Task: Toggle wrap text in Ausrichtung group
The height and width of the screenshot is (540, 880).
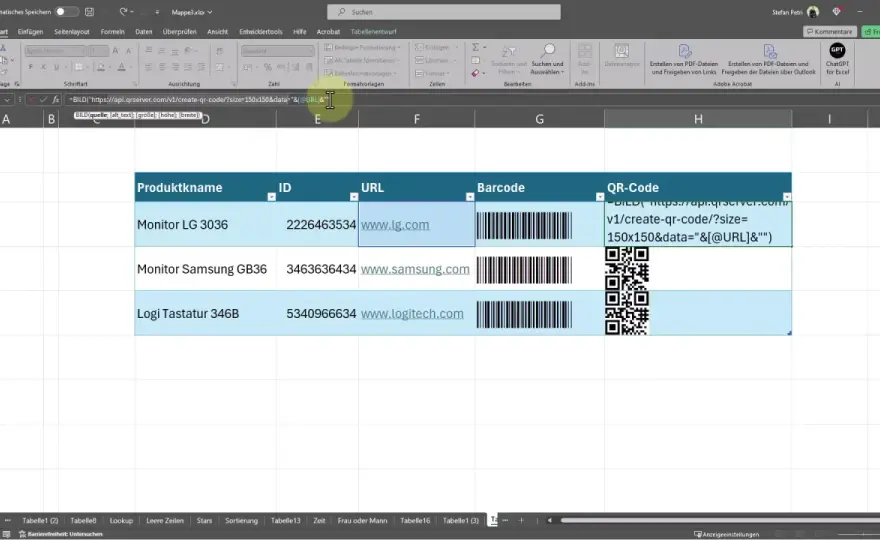Action: pos(219,51)
